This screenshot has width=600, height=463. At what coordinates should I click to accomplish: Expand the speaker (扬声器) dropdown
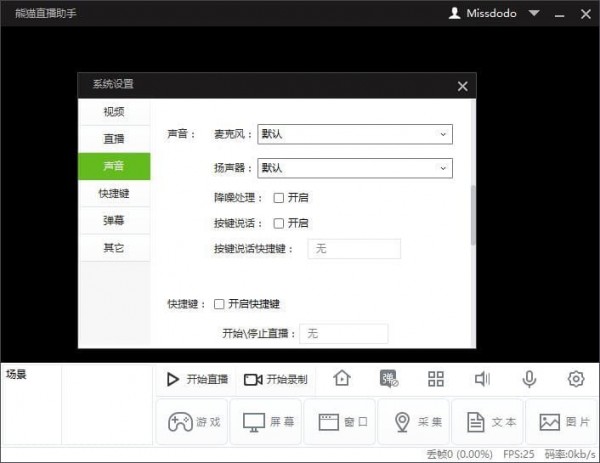354,168
